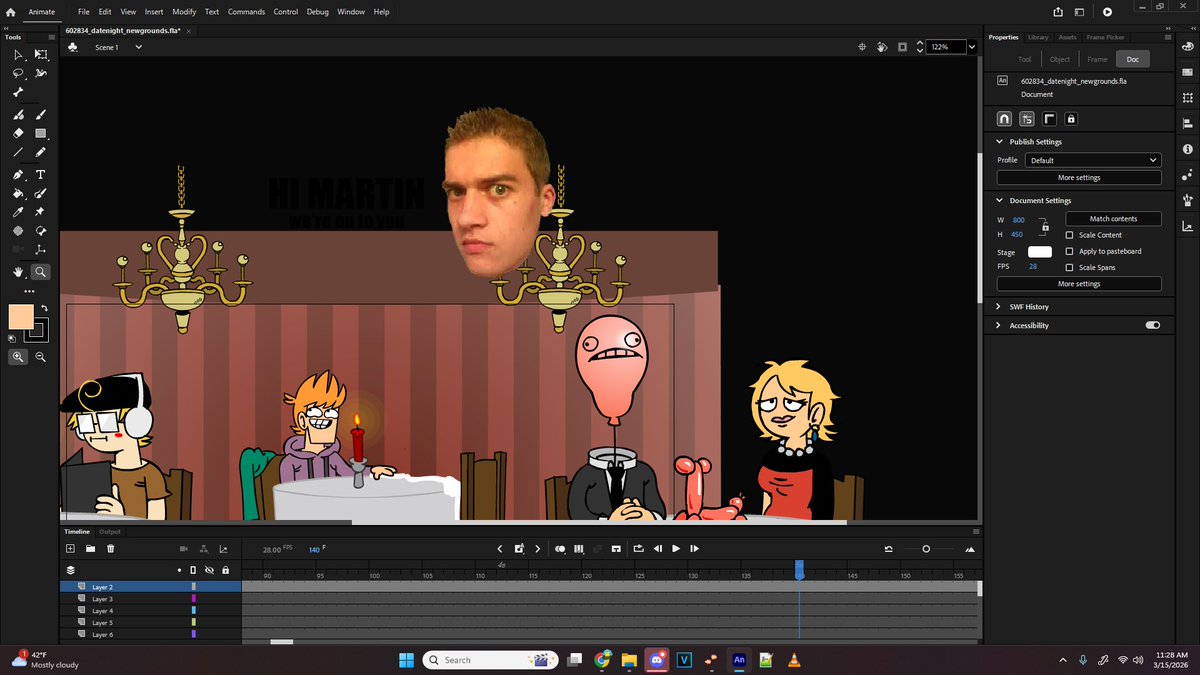
Task: Select the Frame properties button
Action: [1097, 59]
